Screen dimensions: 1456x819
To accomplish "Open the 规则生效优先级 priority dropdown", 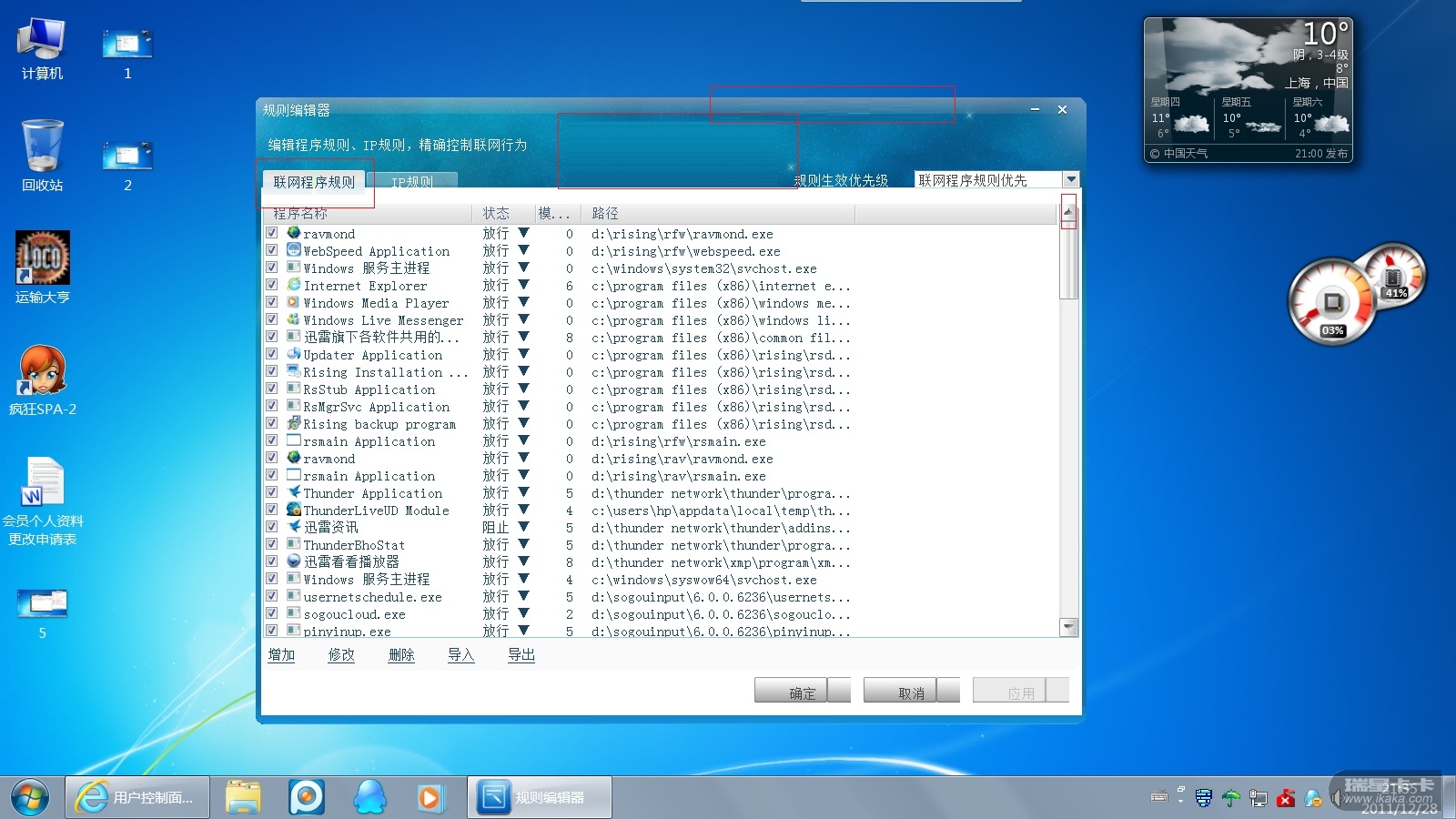I will 1071,180.
